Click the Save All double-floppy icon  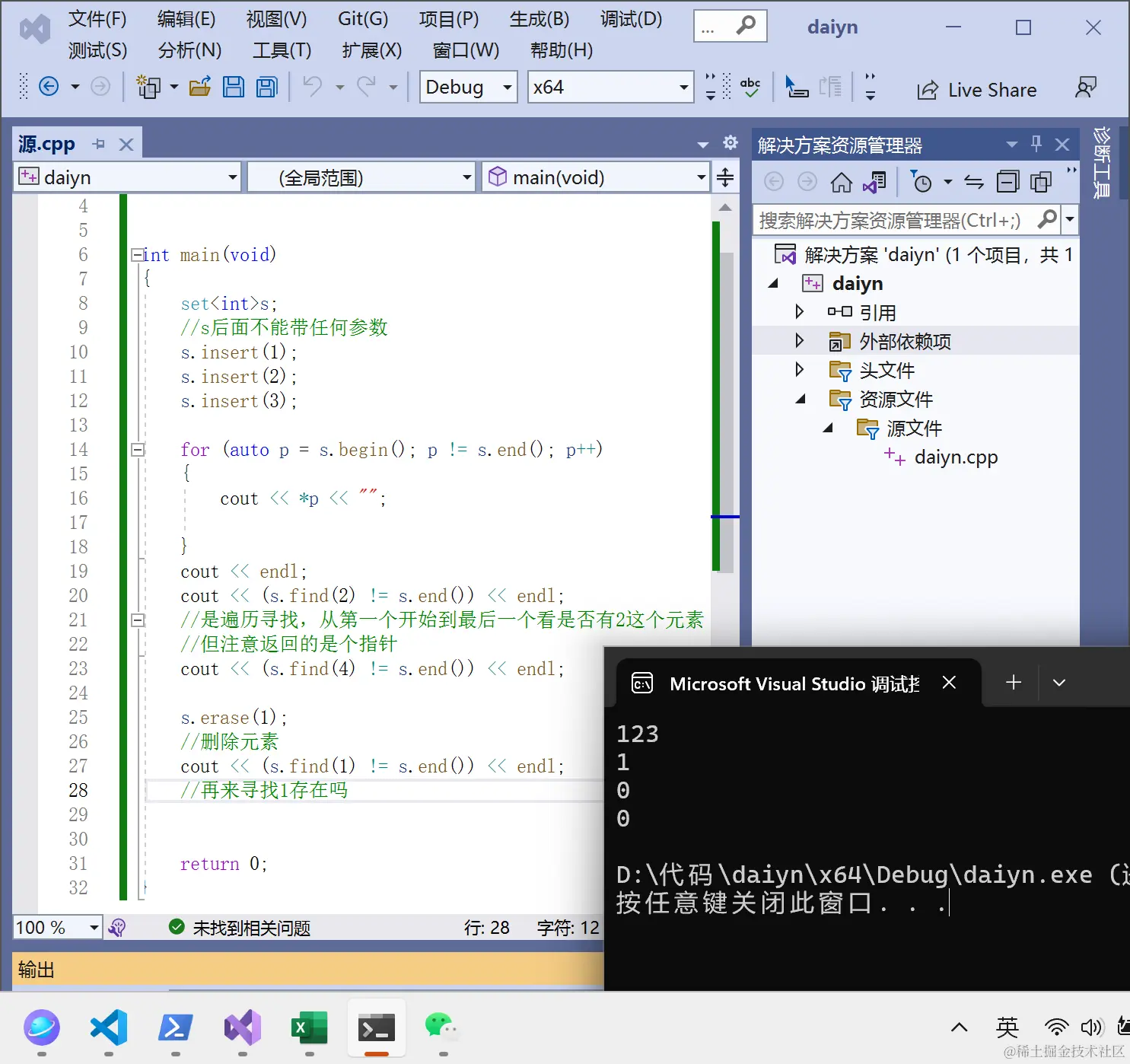coord(267,87)
